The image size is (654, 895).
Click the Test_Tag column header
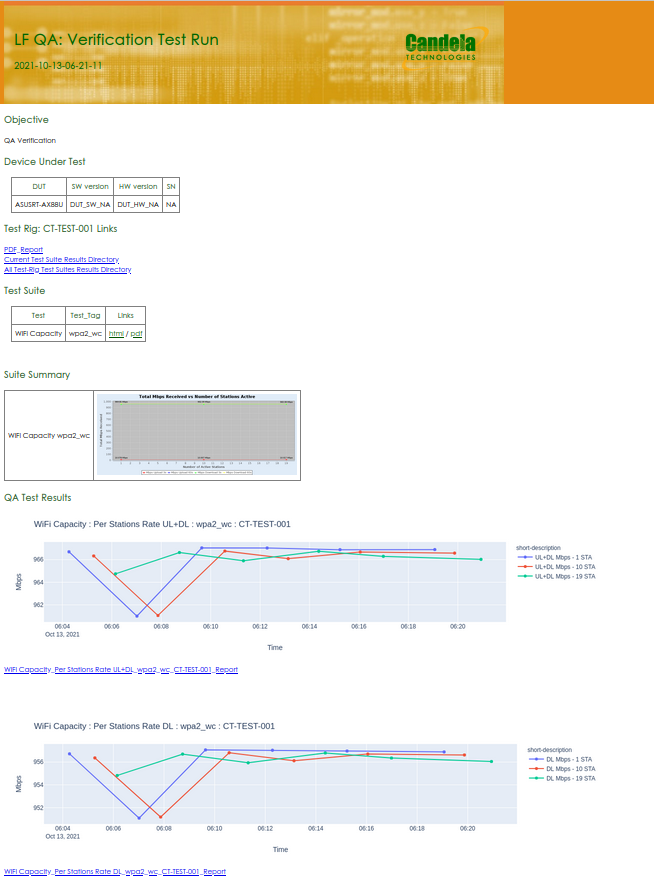pyautogui.click(x=86, y=316)
